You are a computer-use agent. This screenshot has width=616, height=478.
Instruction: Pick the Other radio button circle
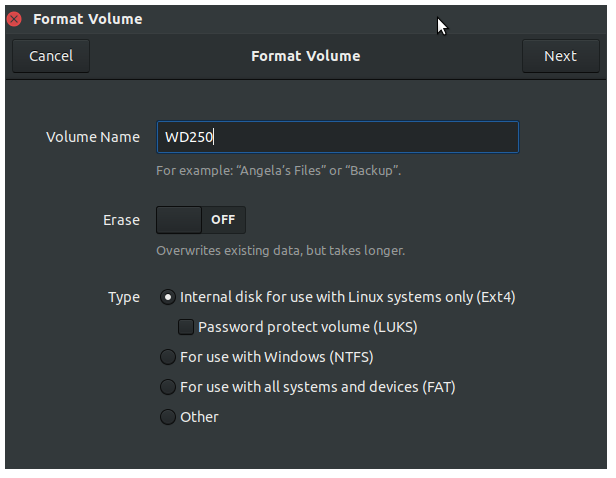[x=168, y=417]
